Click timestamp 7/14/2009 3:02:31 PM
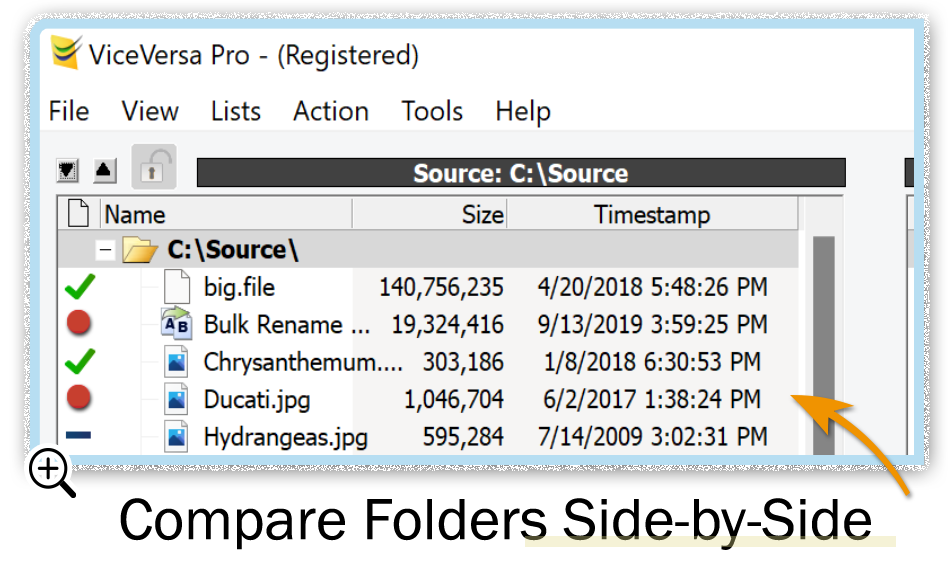Viewport: 950px width, 562px height. tap(653, 437)
